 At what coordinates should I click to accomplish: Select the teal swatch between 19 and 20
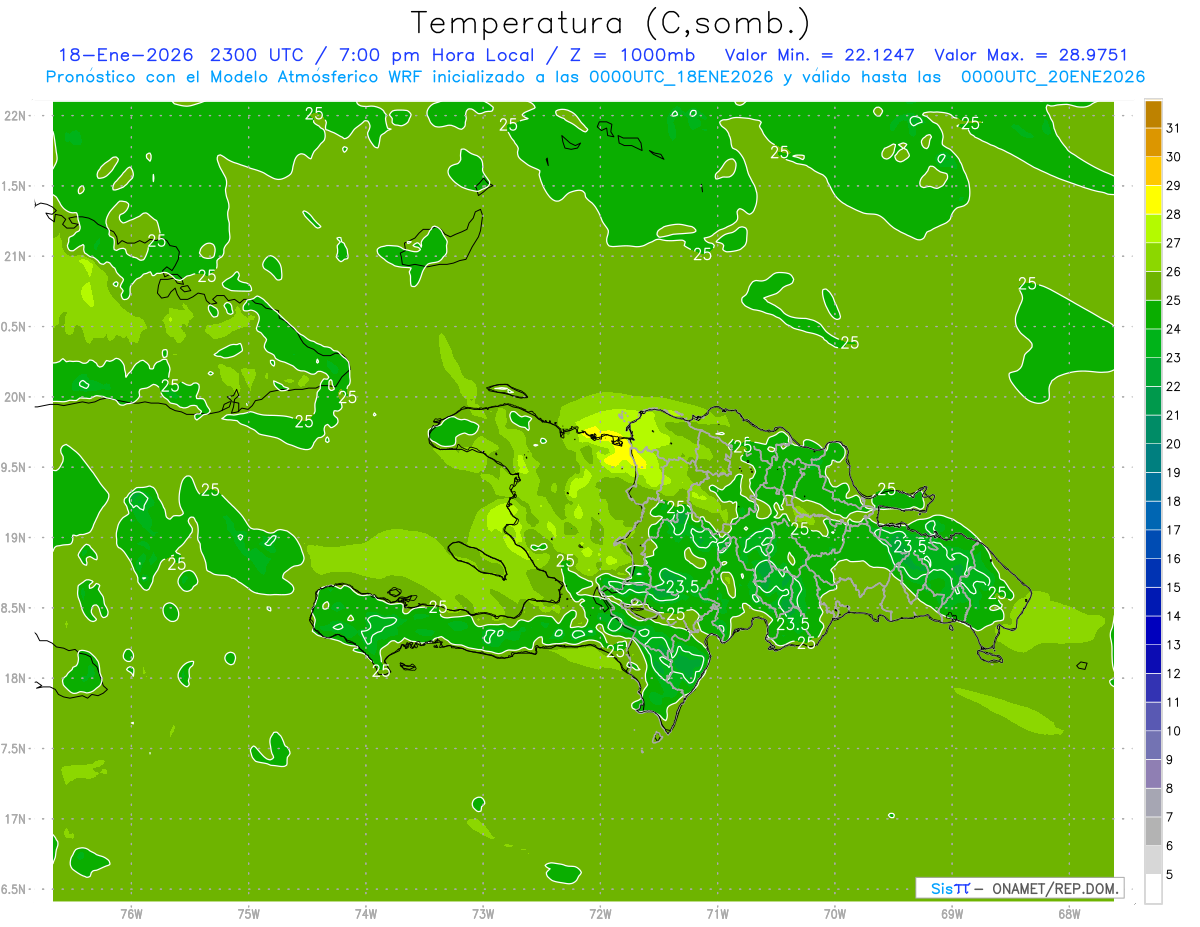1153,458
